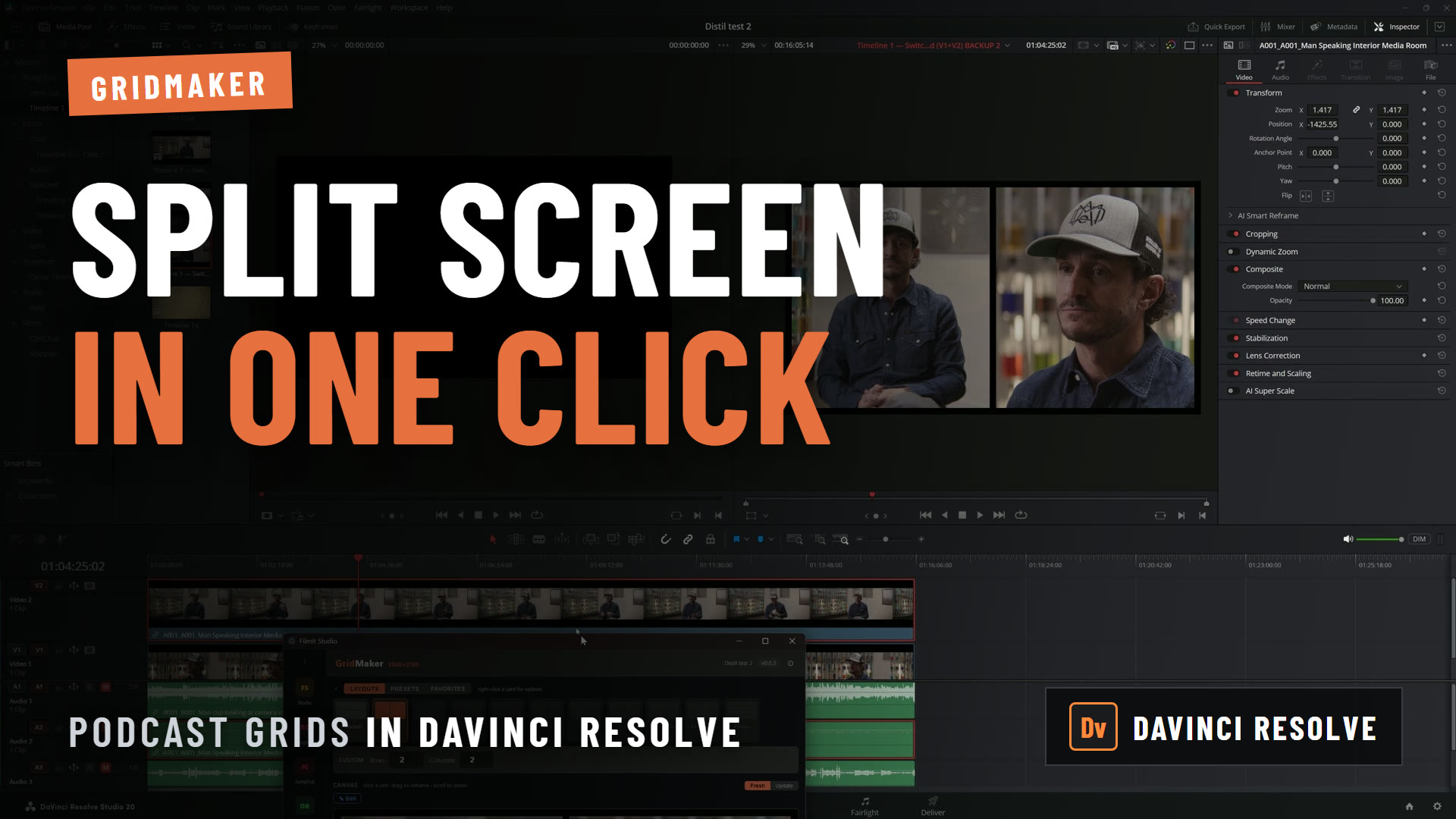1456x819 pixels.
Task: Enable the AI Super Scale toggle
Action: (1234, 391)
